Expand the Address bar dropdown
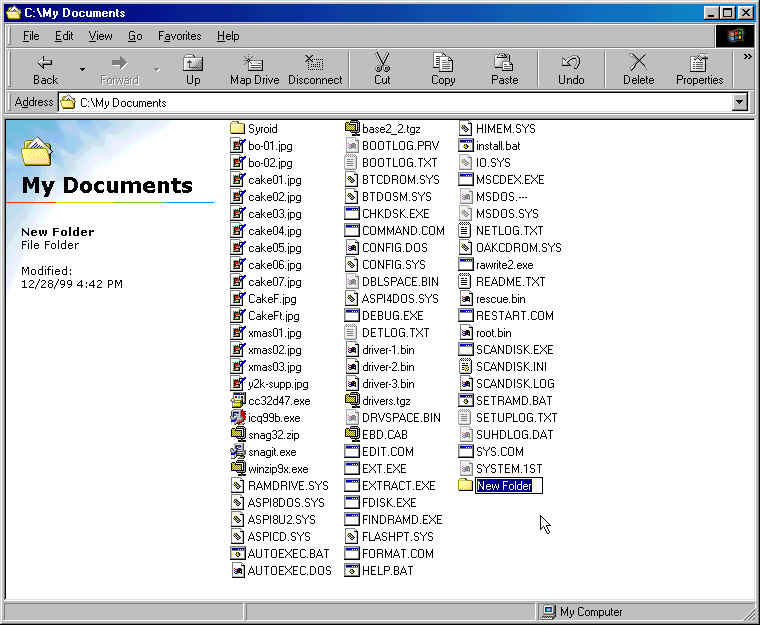The height and width of the screenshot is (625, 760). pos(740,102)
